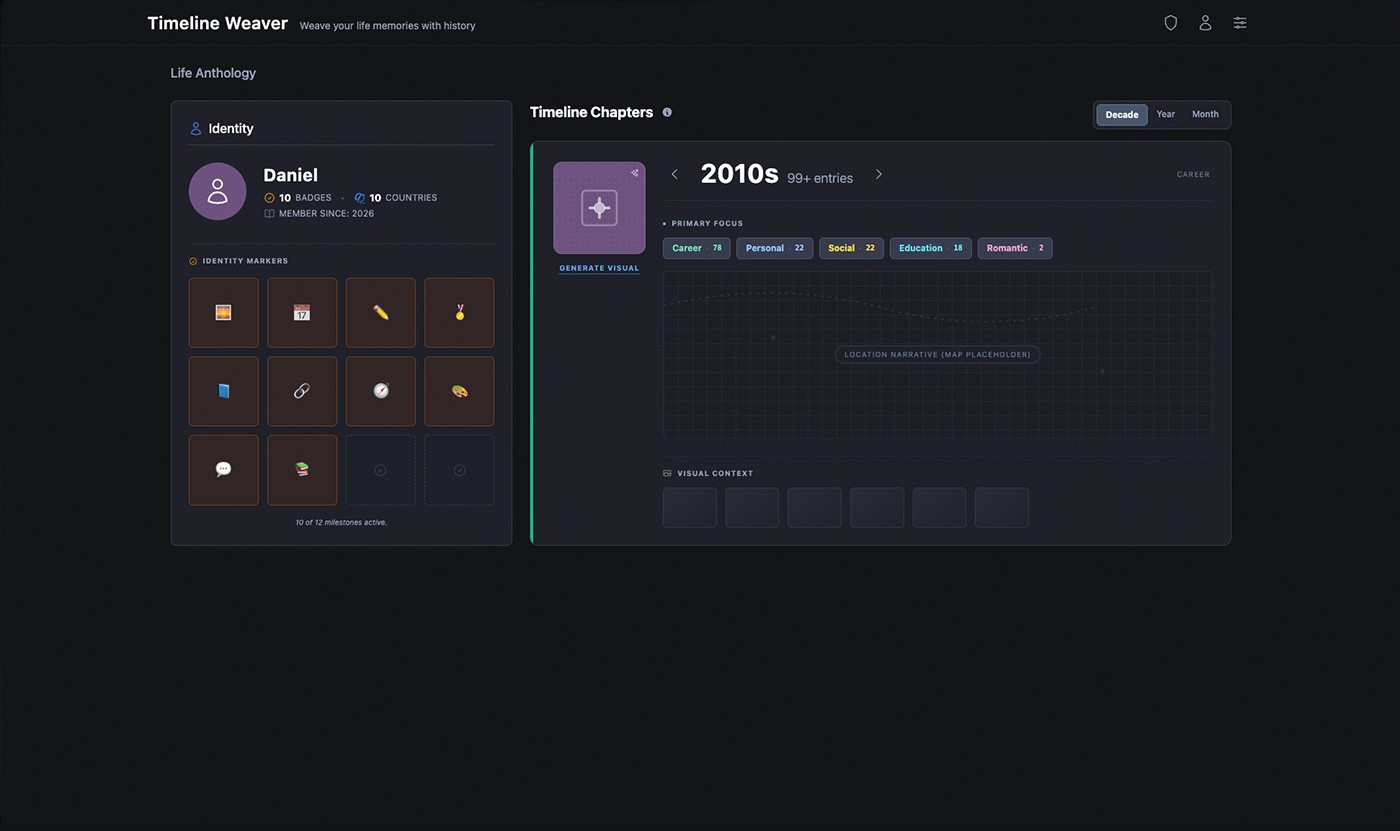The image size is (1400, 831).
Task: Click the Generate Visual link
Action: coord(599,268)
